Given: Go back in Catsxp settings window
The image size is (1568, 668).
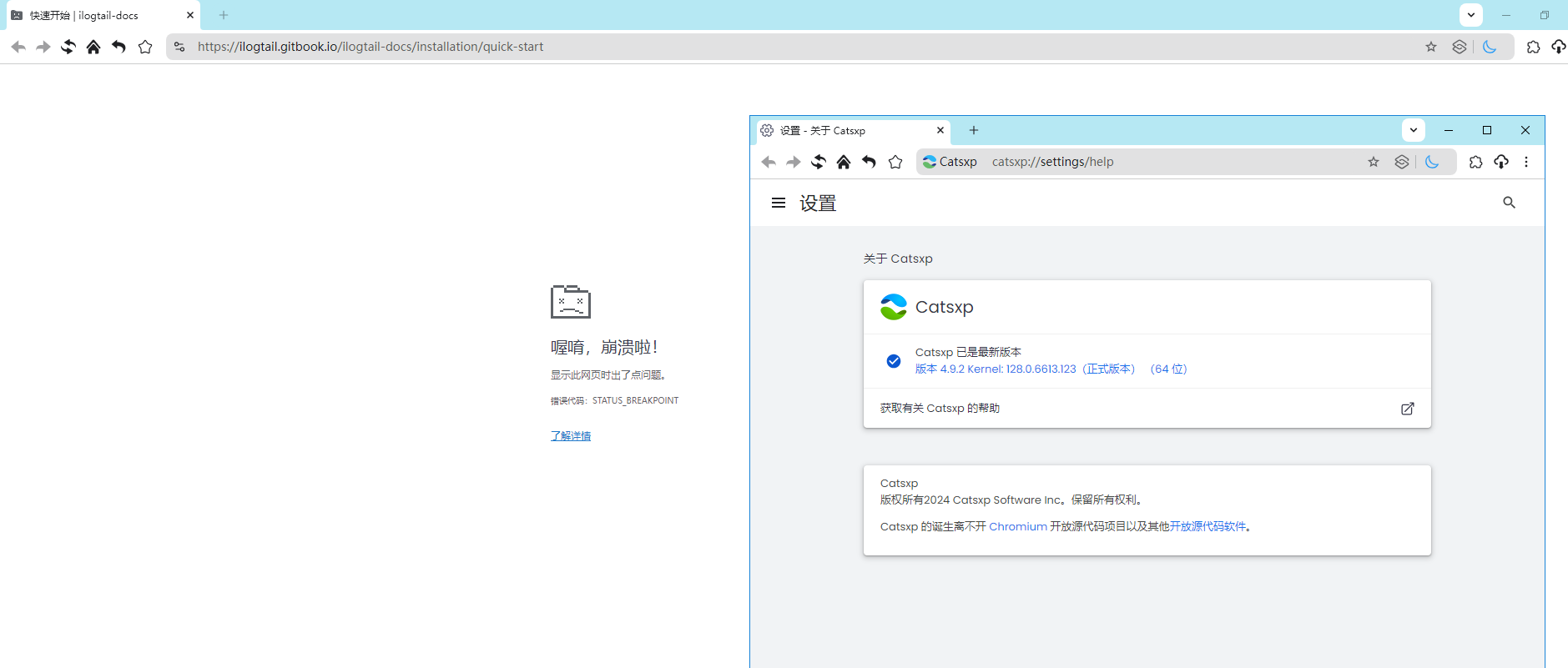Looking at the screenshot, I should 769,162.
